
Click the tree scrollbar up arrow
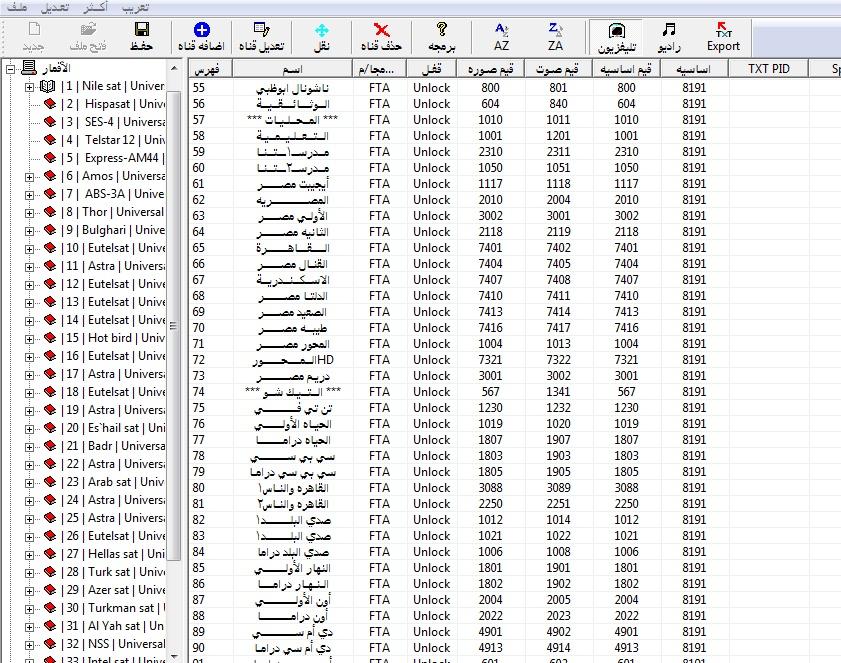point(174,68)
